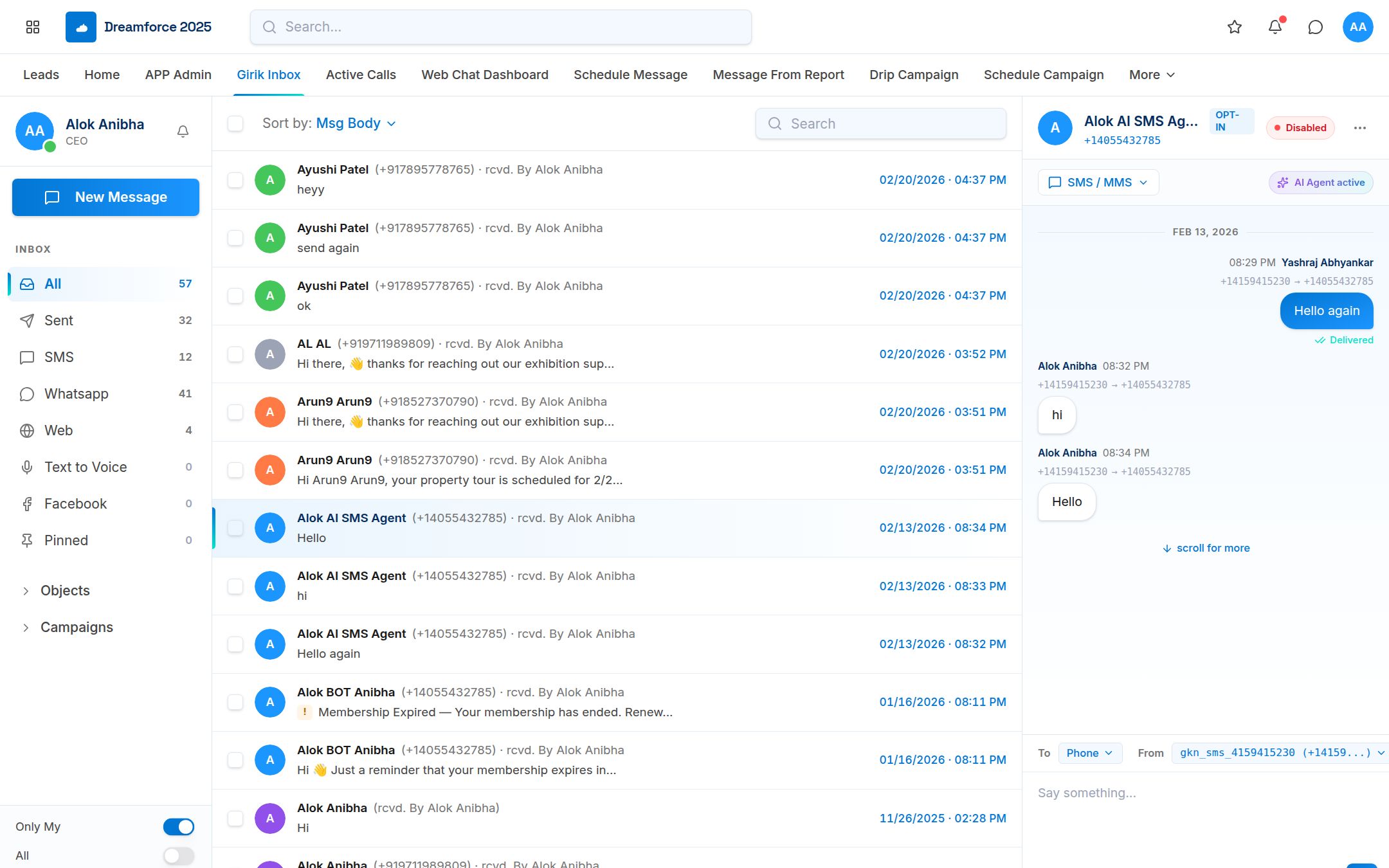Open the Message From Report tab

coord(778,75)
